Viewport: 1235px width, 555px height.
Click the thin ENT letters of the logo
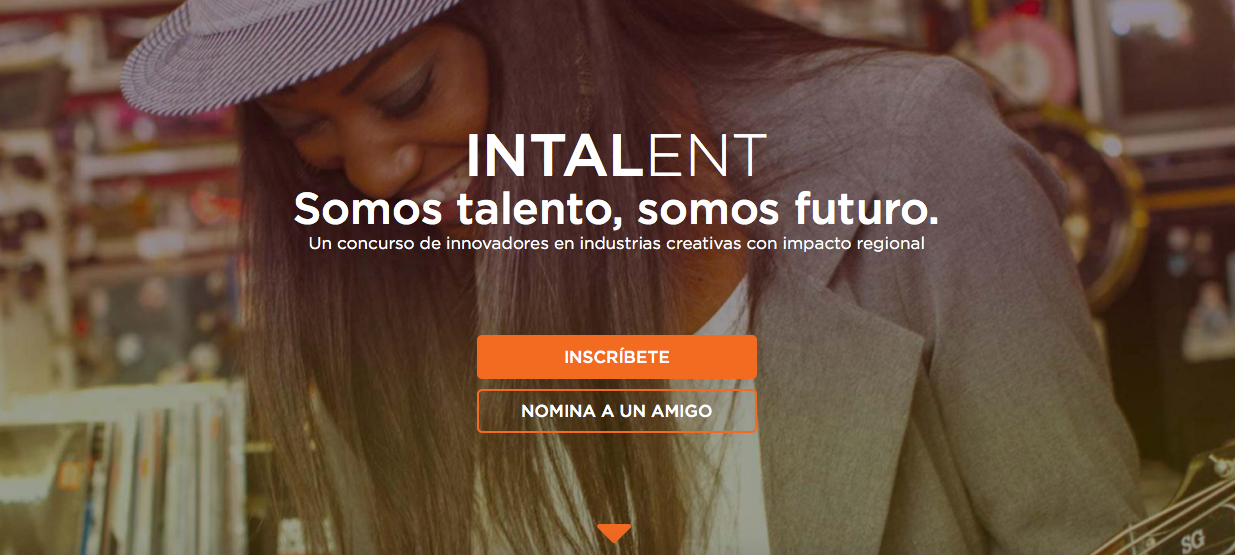click(706, 156)
